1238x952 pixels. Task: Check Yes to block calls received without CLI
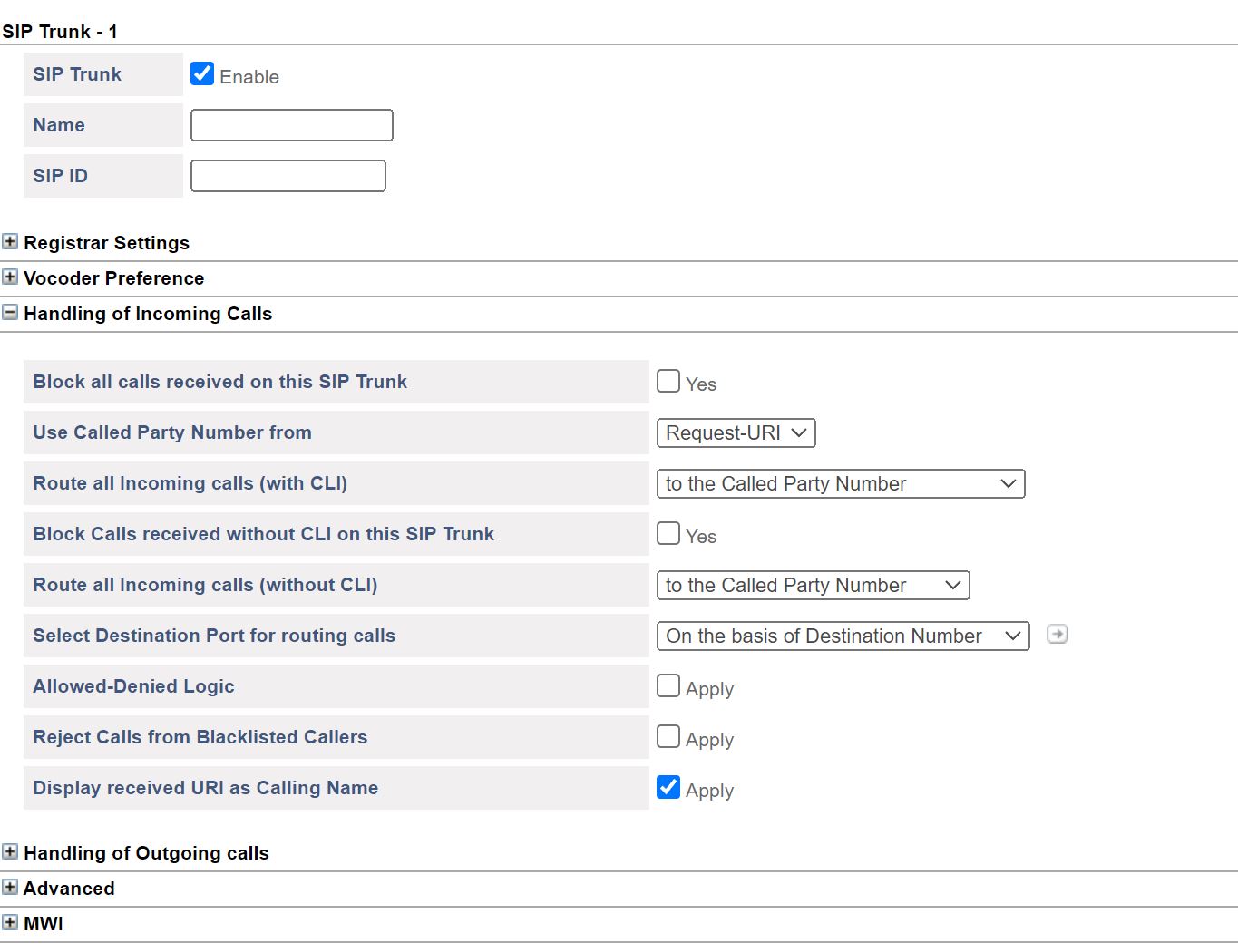tap(668, 533)
